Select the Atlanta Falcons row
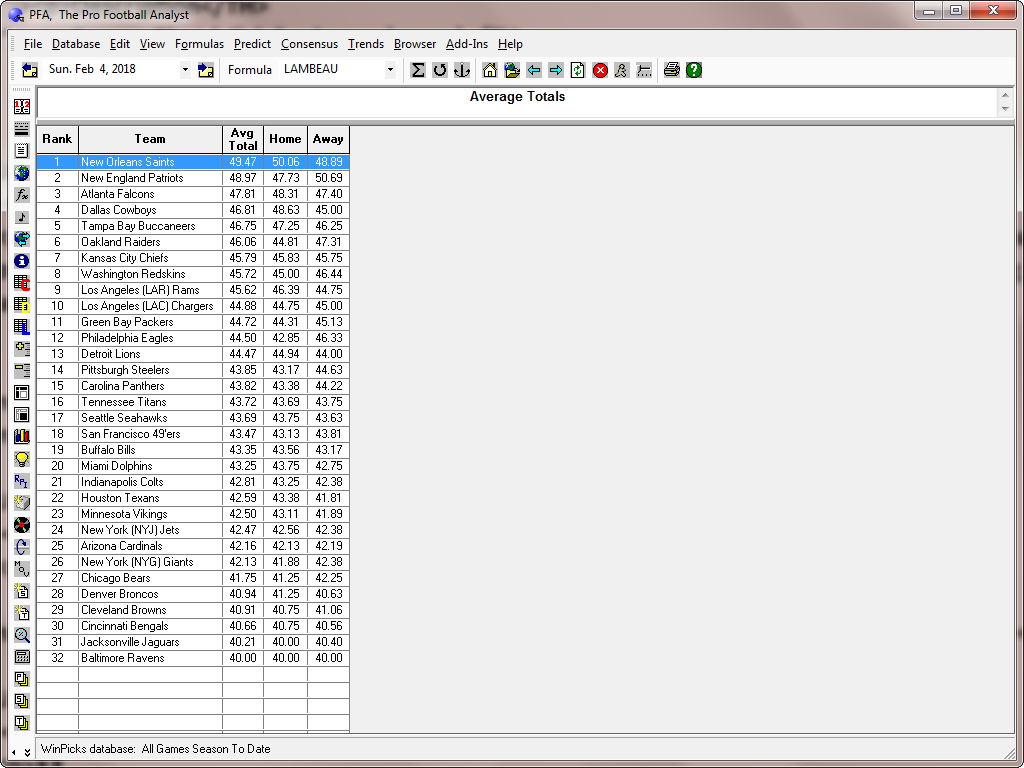The image size is (1024, 768). [x=193, y=194]
